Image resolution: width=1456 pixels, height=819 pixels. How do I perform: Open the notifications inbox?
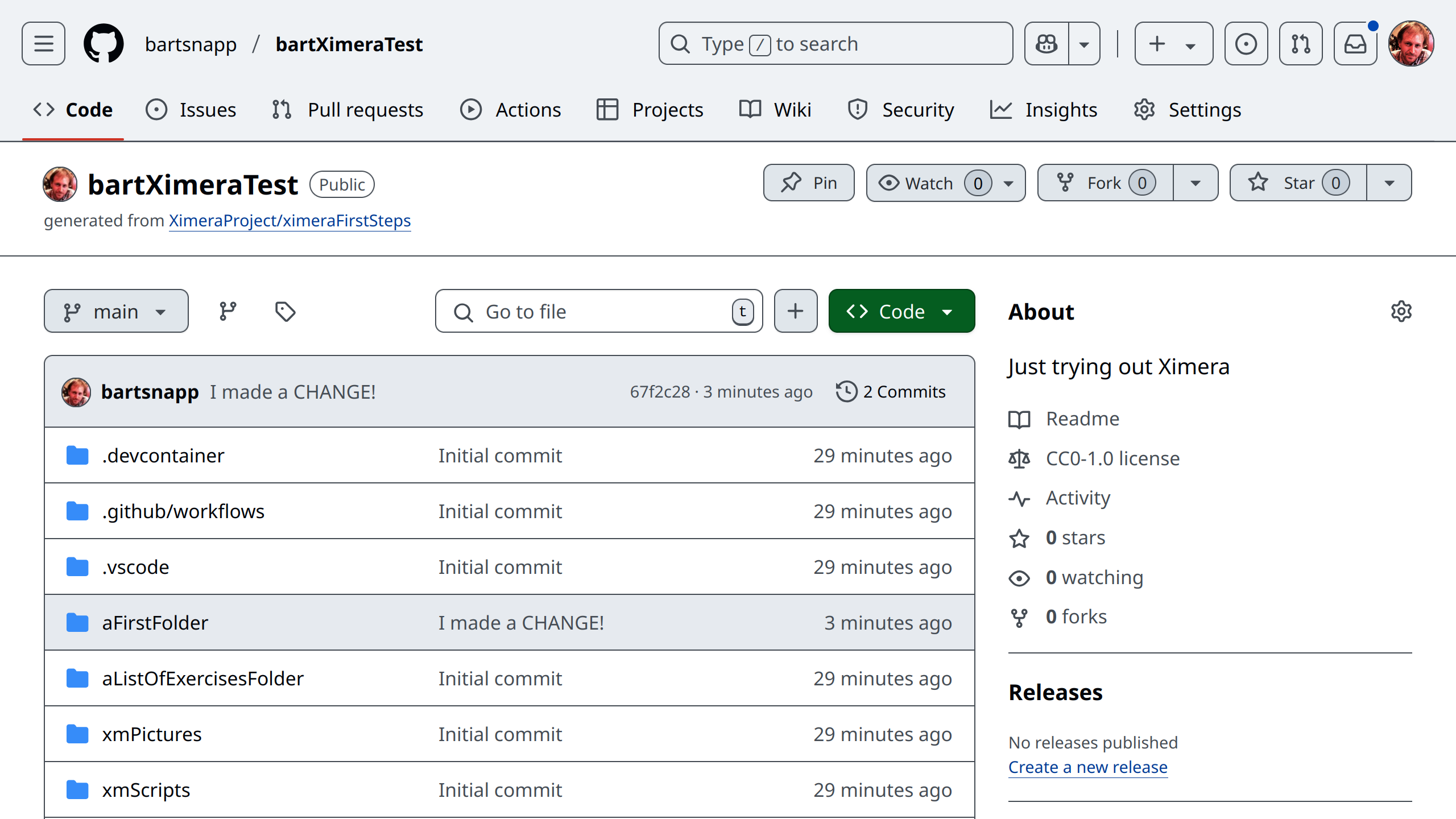pyautogui.click(x=1355, y=44)
